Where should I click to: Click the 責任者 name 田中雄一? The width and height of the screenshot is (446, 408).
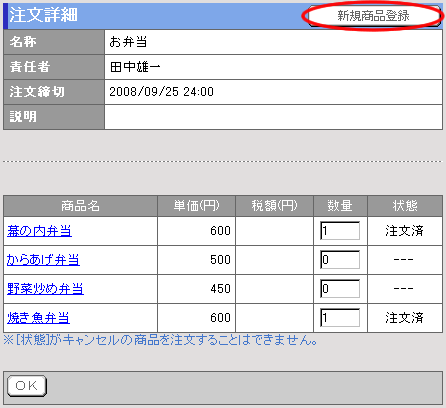tap(135, 67)
